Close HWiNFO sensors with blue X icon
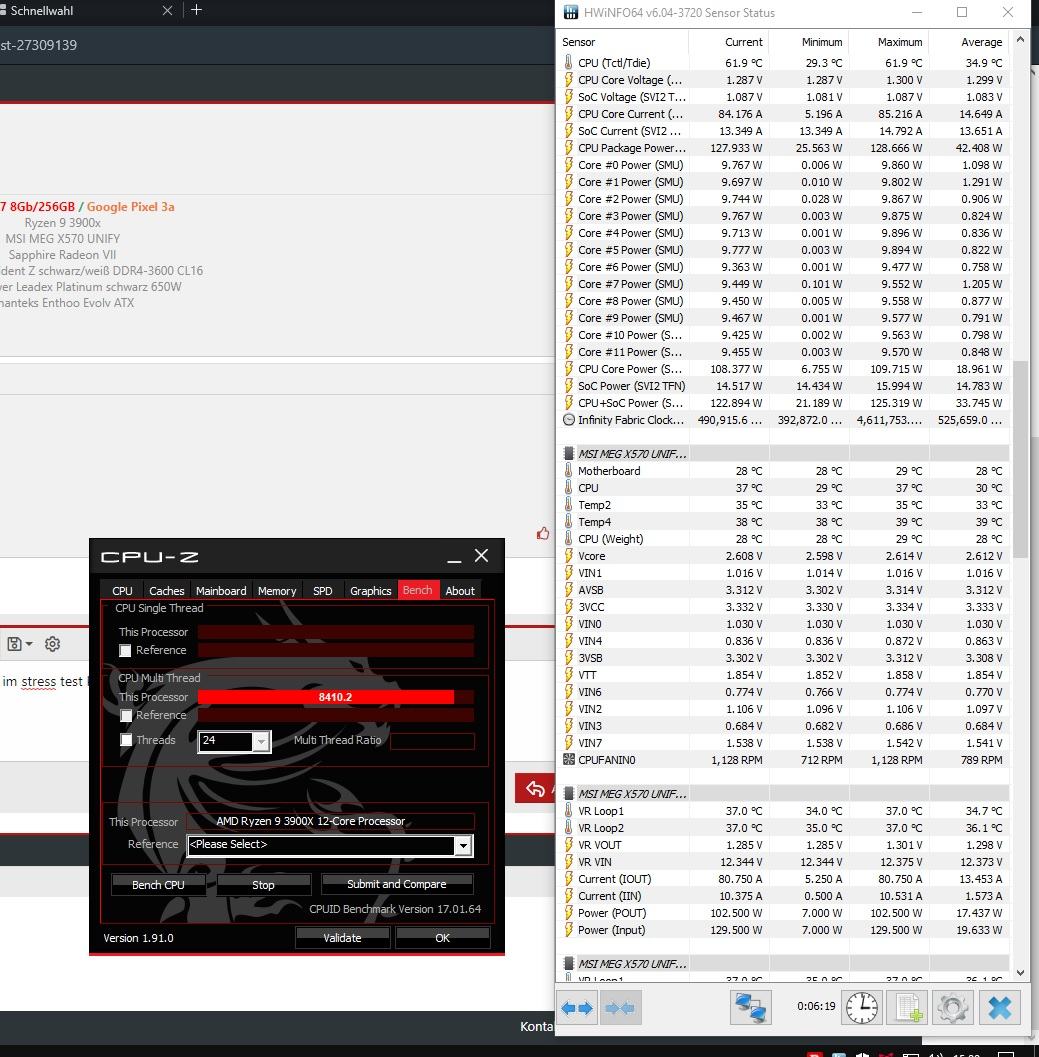The image size is (1039, 1057). point(999,1008)
